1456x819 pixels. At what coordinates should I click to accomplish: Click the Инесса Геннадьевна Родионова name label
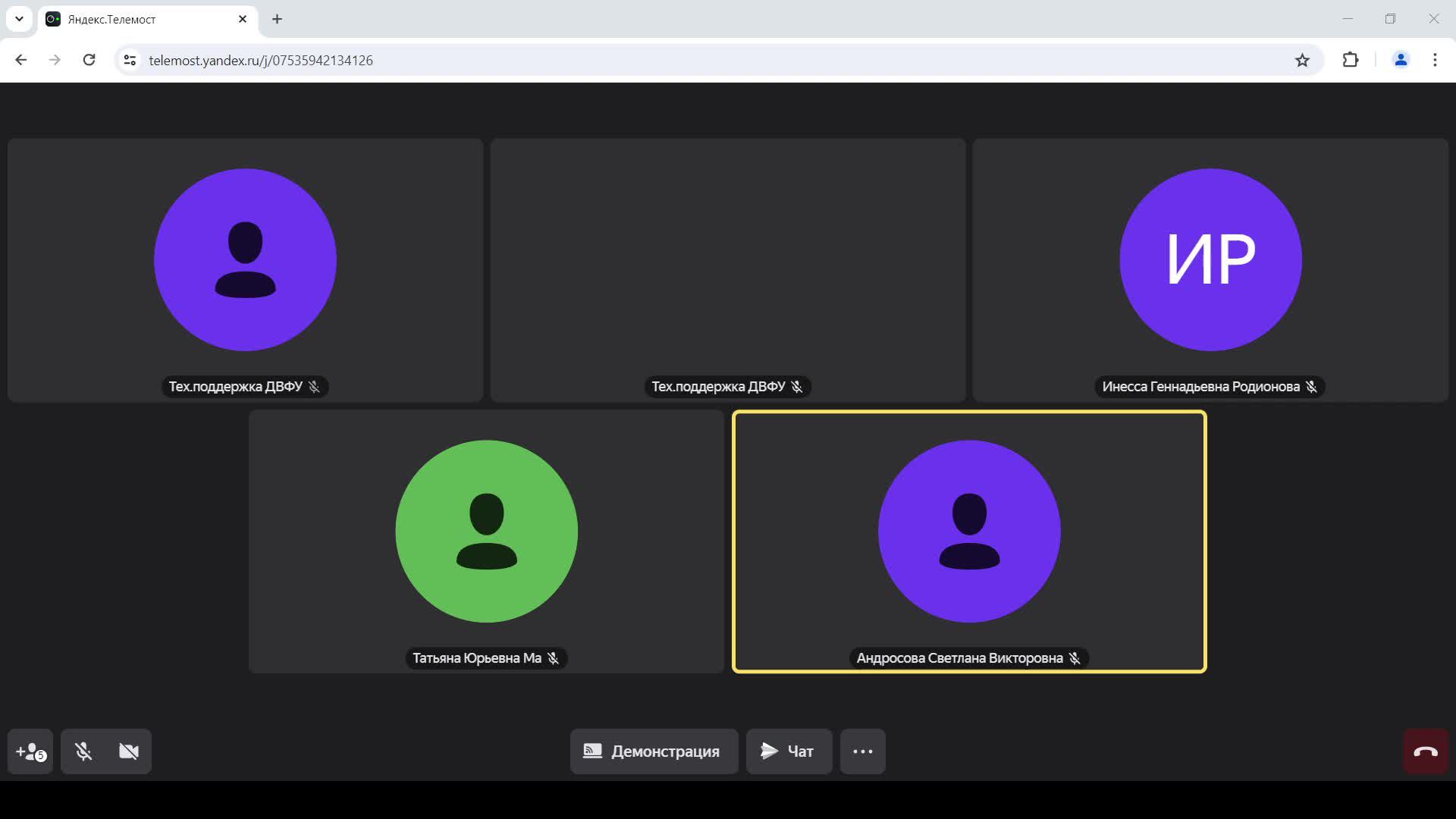point(1200,387)
